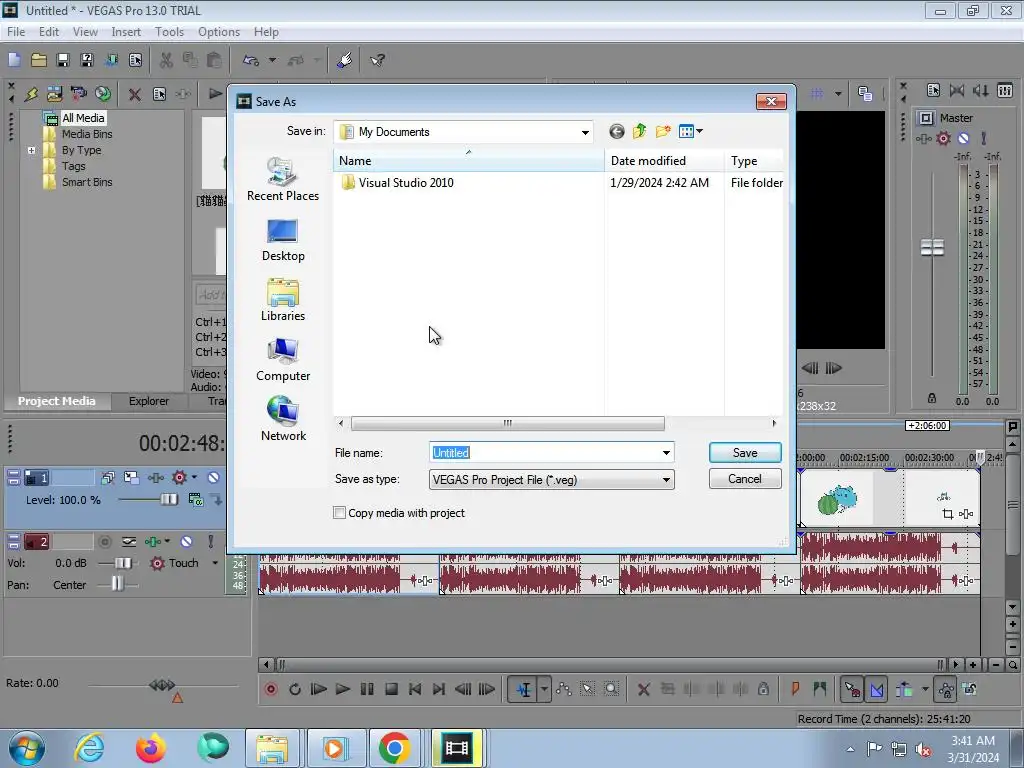Jump to end of project
The image size is (1024, 768).
coord(439,689)
